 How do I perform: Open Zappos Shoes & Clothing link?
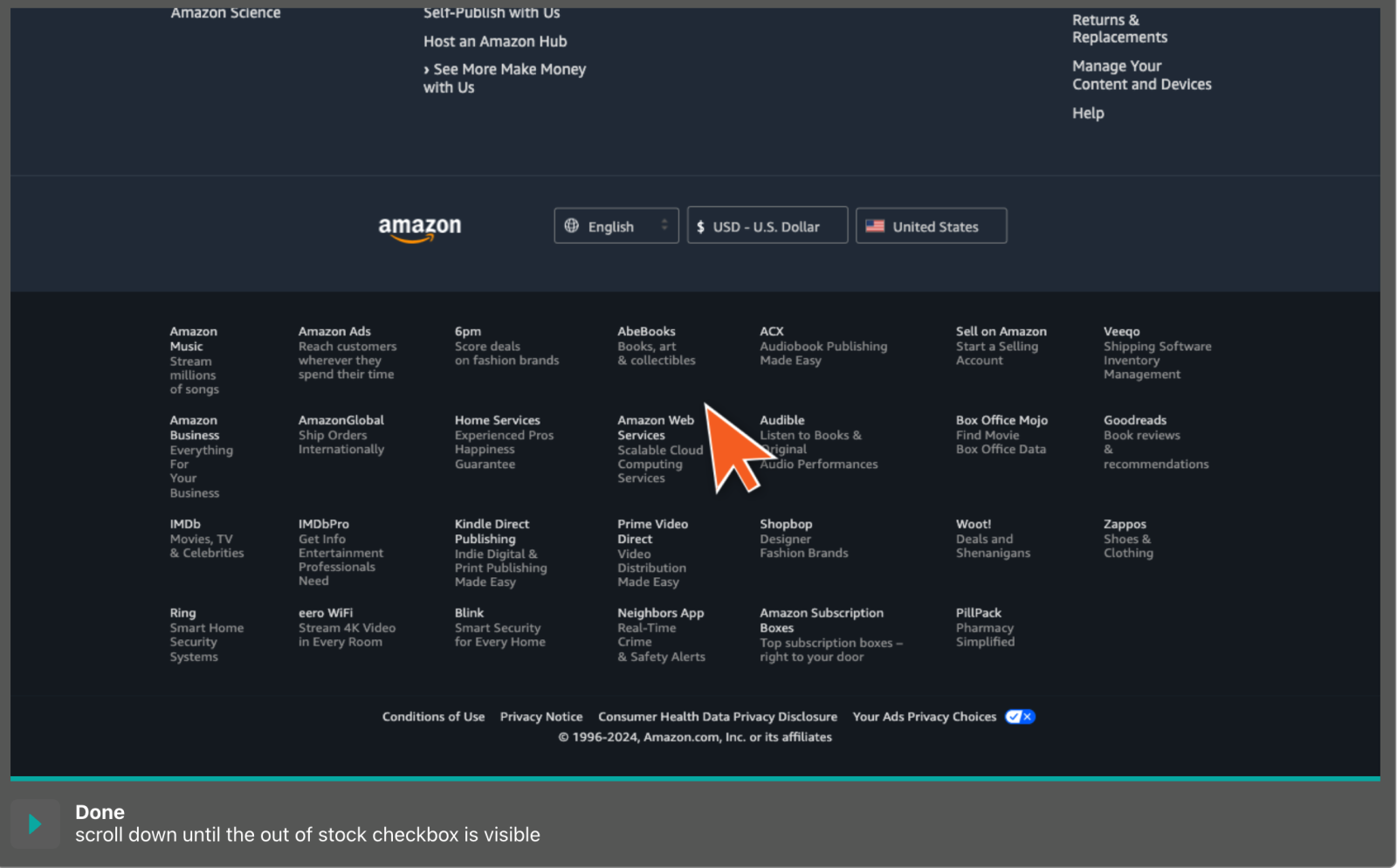[x=1128, y=539]
